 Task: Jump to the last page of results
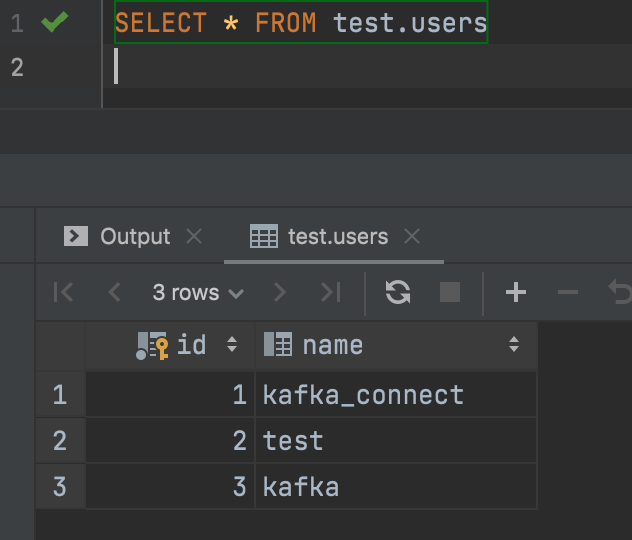pyautogui.click(x=330, y=292)
